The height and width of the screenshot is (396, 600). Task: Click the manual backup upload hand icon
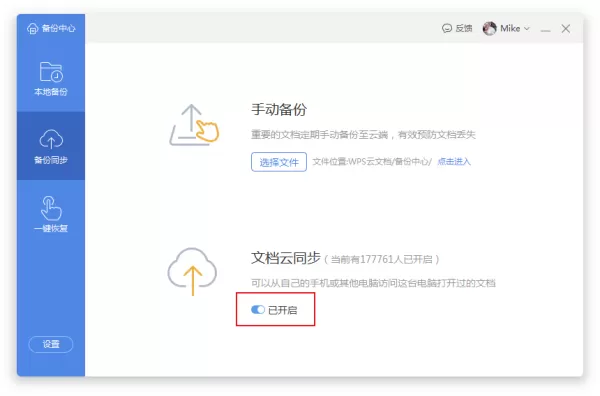pos(194,125)
